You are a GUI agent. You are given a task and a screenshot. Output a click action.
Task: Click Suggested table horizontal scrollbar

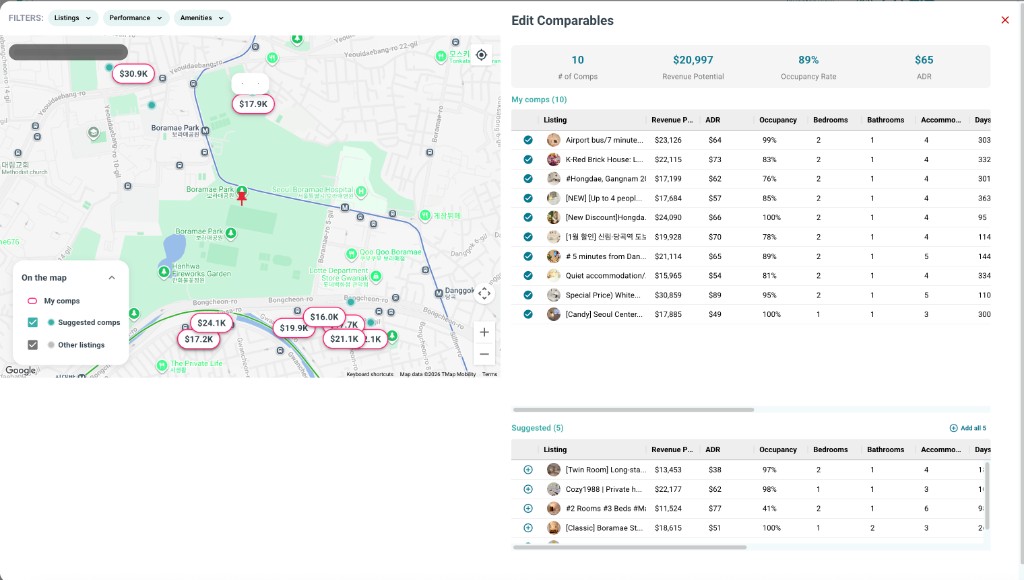(630, 547)
